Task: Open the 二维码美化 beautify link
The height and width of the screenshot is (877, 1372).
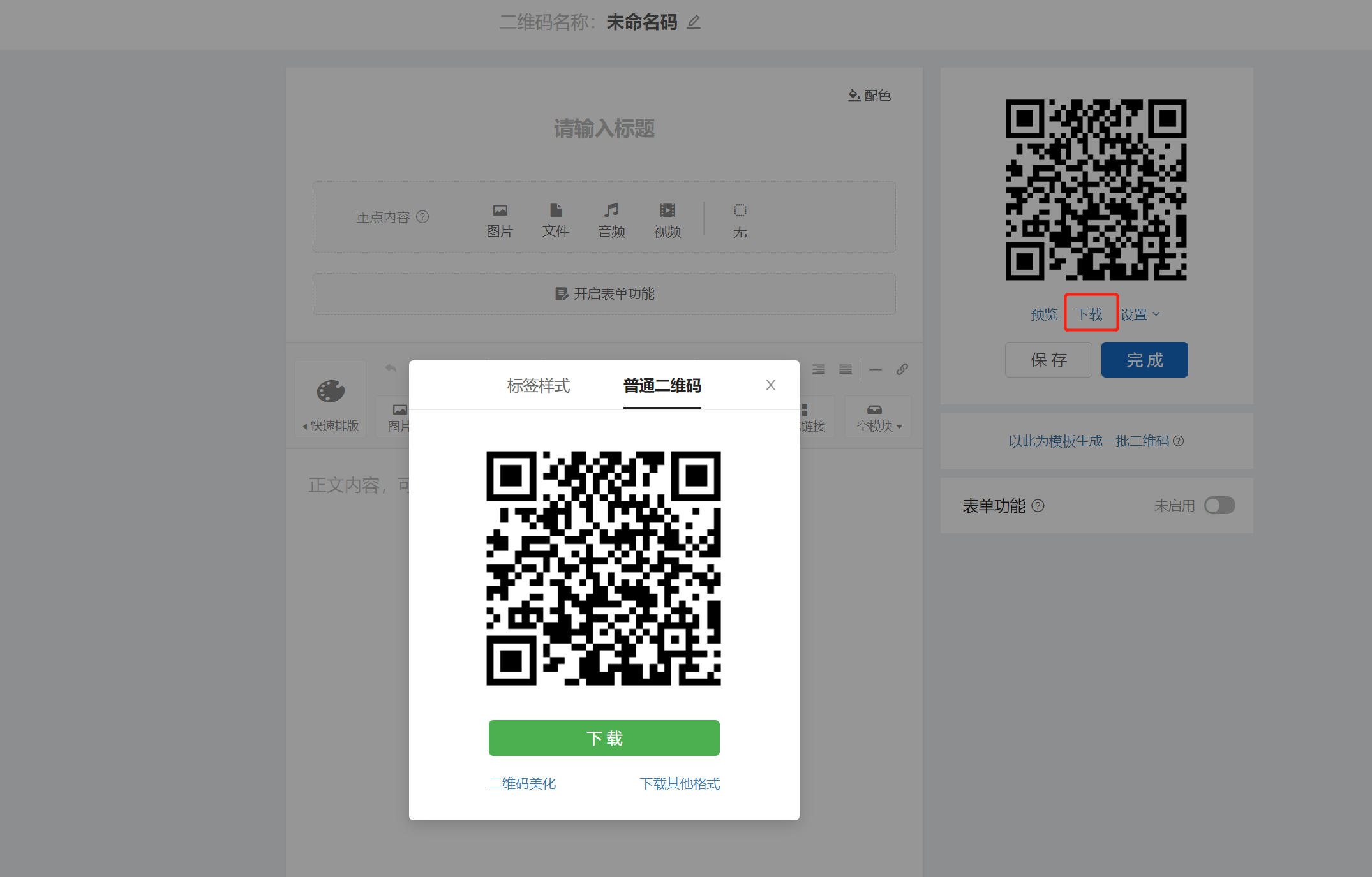Action: pos(522,784)
